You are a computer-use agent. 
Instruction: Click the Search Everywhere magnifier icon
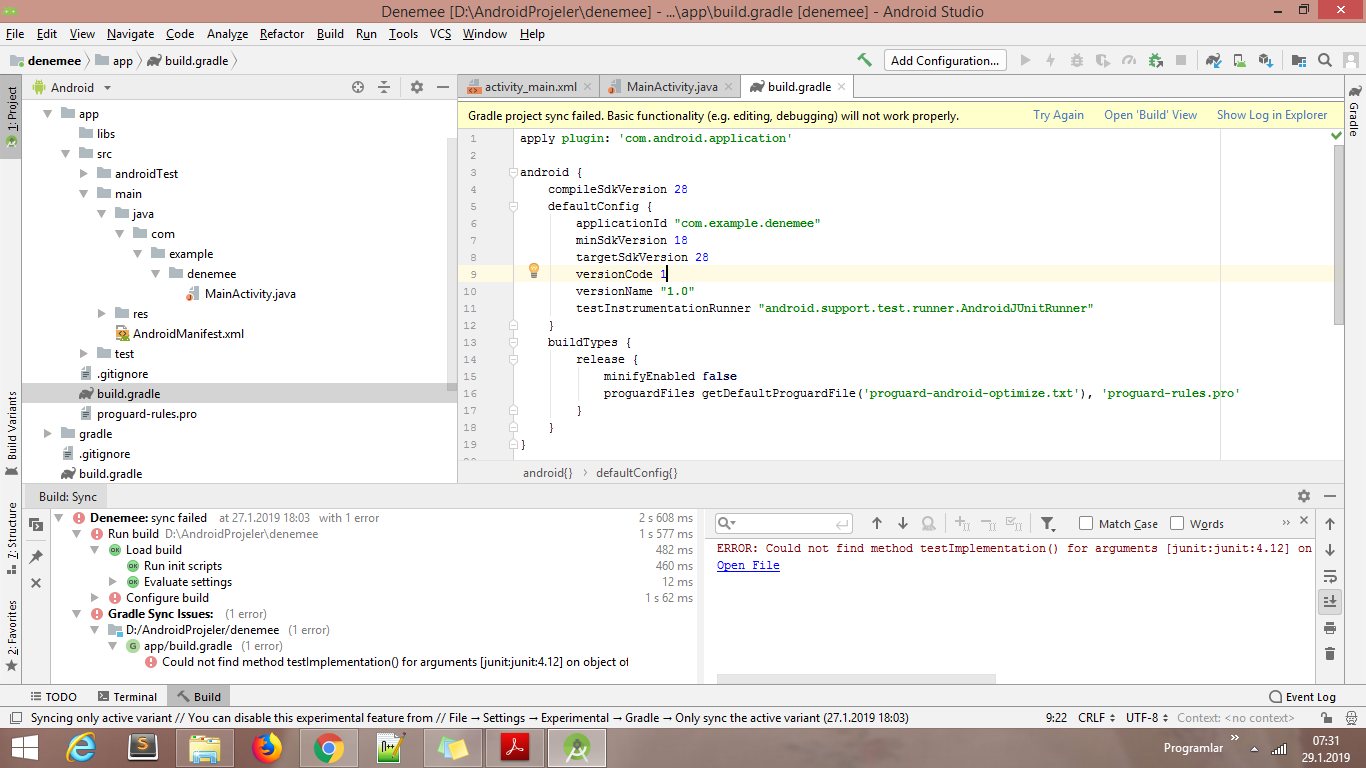[x=1324, y=60]
